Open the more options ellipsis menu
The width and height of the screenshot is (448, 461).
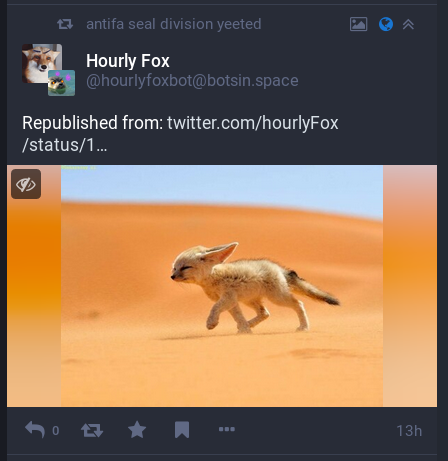(227, 429)
